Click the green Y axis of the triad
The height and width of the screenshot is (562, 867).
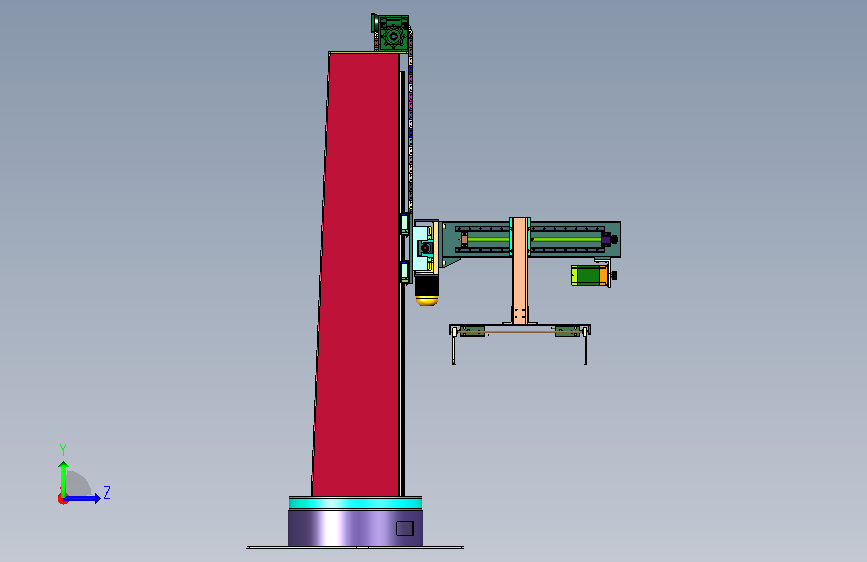point(64,479)
